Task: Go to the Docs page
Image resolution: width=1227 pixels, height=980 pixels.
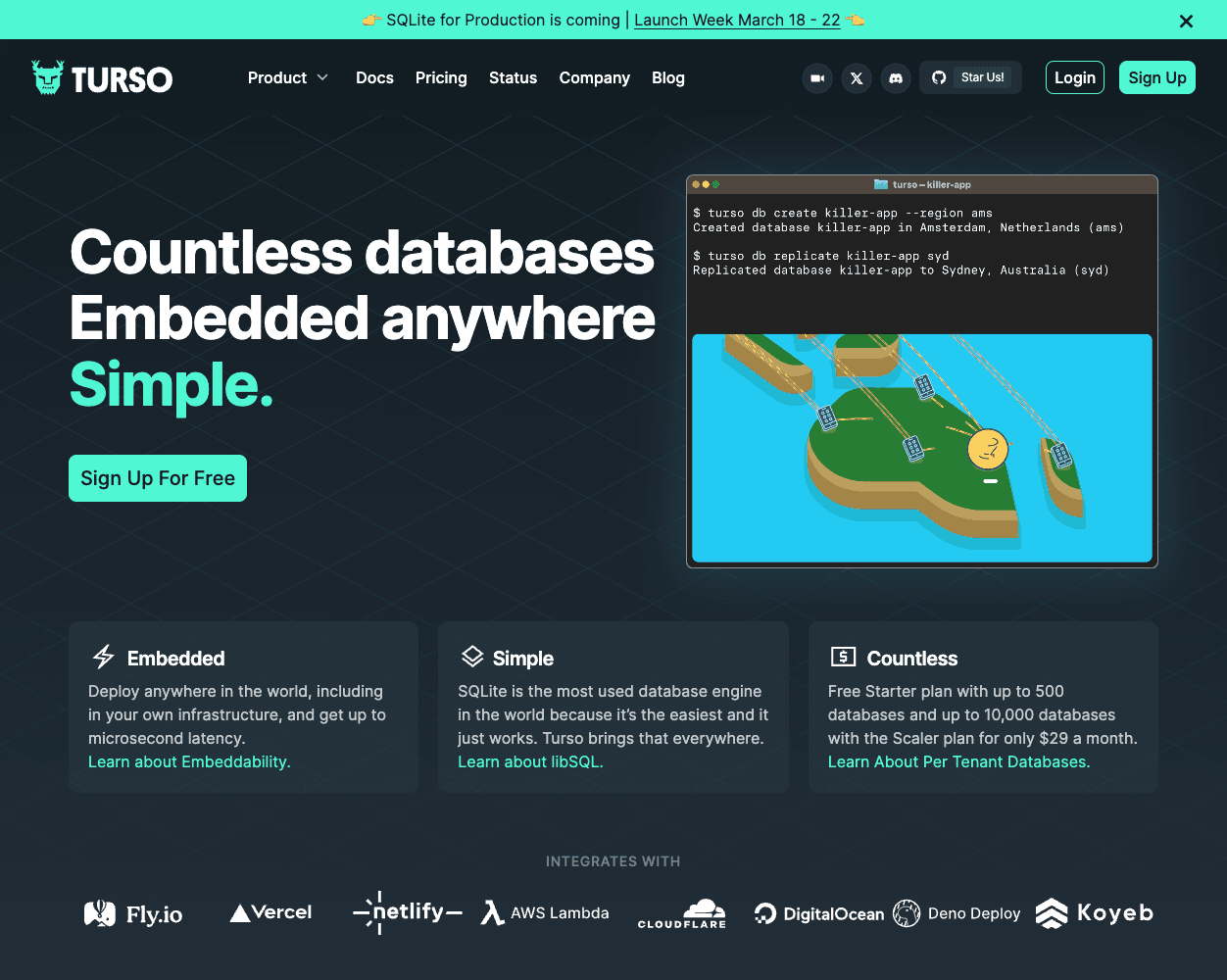Action: (x=374, y=77)
